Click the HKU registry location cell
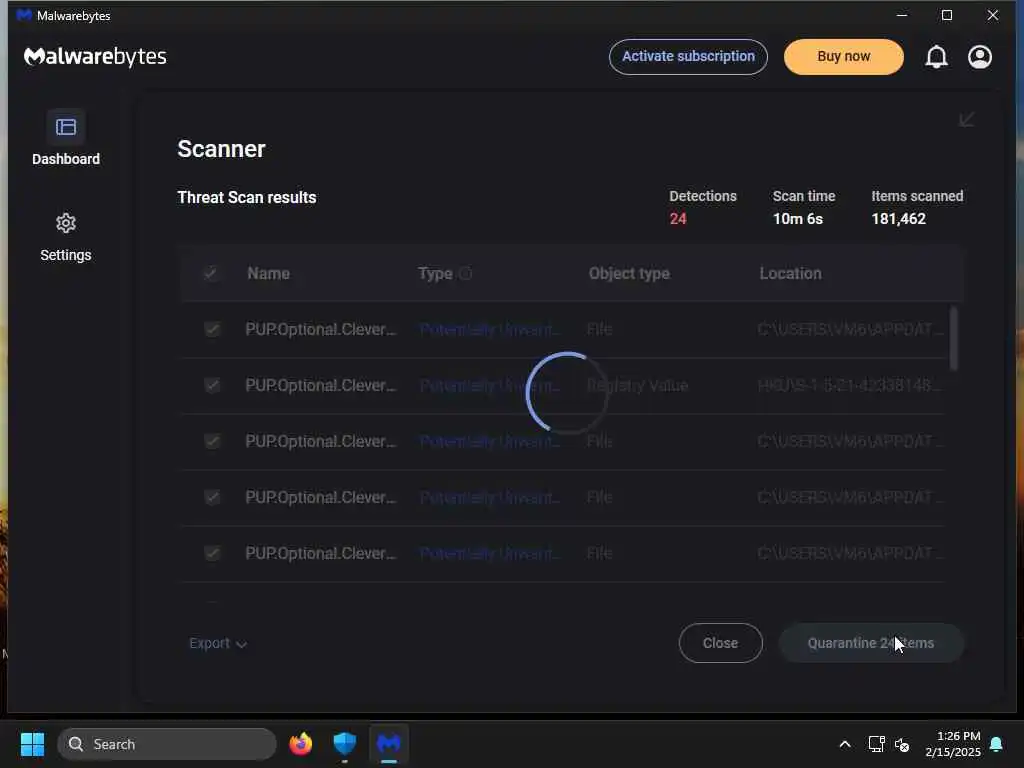 pyautogui.click(x=850, y=385)
